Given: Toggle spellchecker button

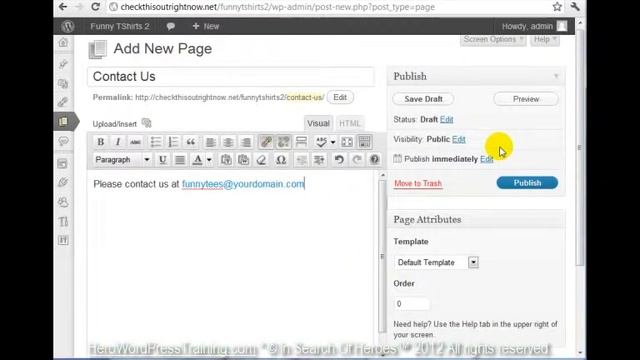Looking at the screenshot, I should pos(321,142).
